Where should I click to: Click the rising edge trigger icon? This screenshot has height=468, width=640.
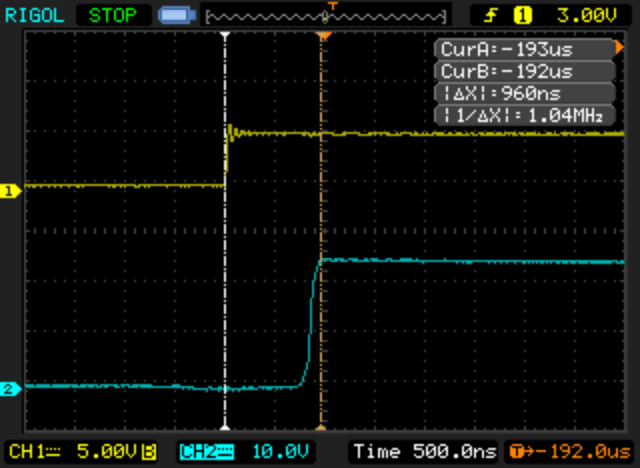[491, 16]
